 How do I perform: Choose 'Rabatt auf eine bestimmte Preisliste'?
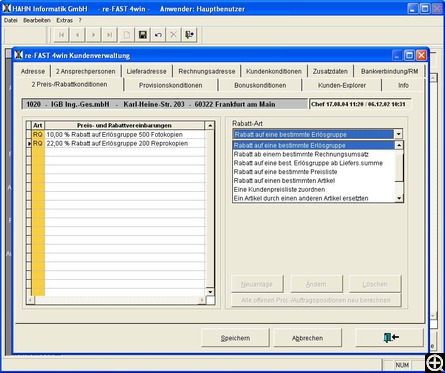(313, 172)
